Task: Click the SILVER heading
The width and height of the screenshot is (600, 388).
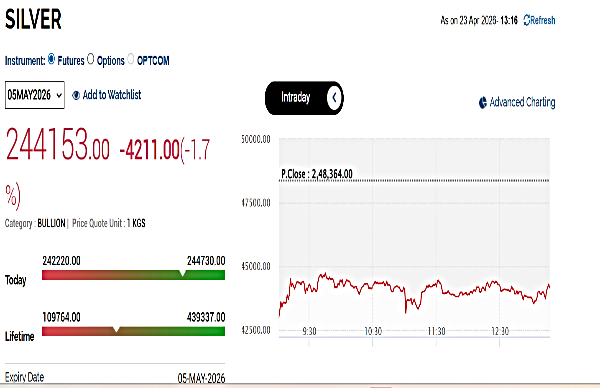Action: point(33,19)
